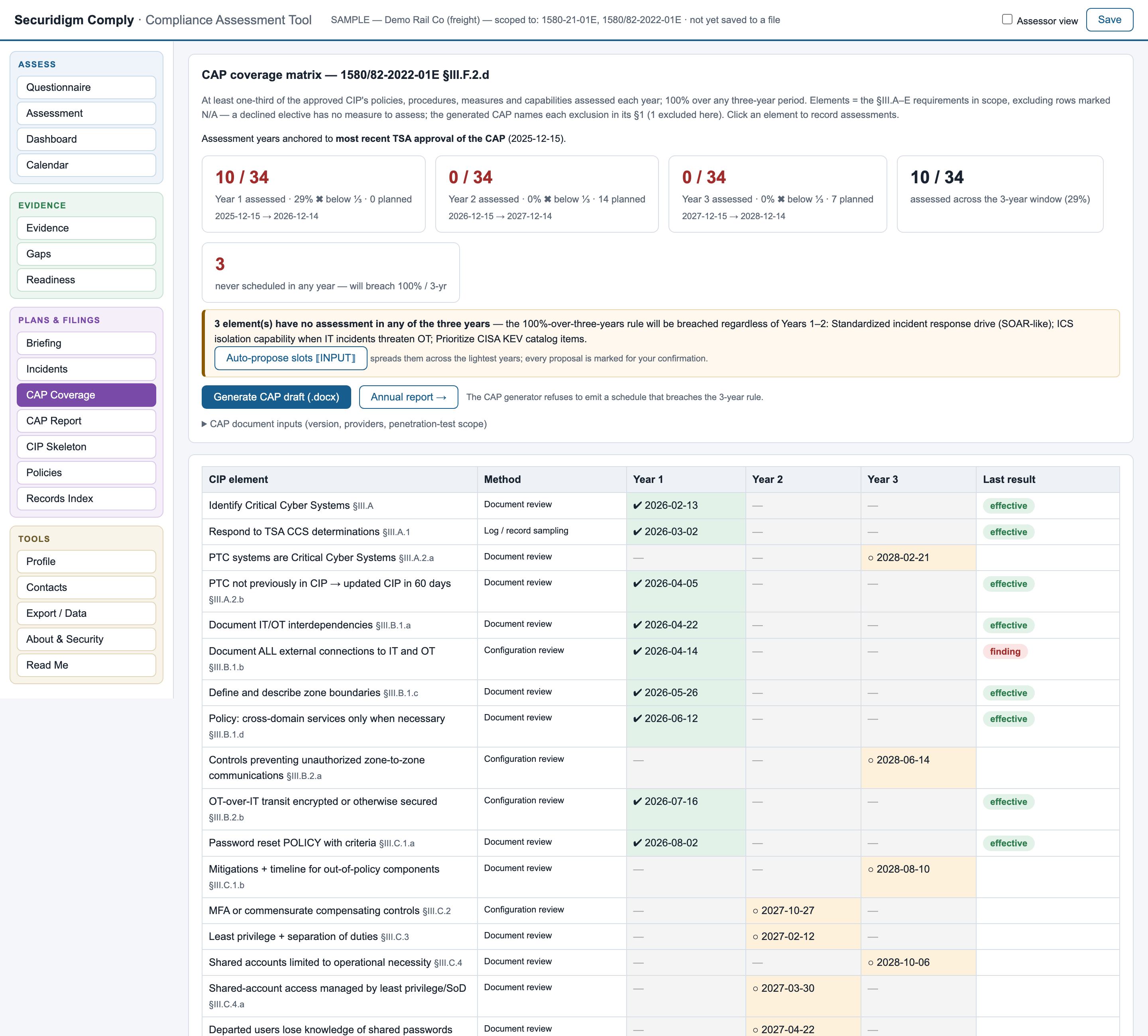Click the Last result column header
1148x1036 pixels.
coord(1048,480)
